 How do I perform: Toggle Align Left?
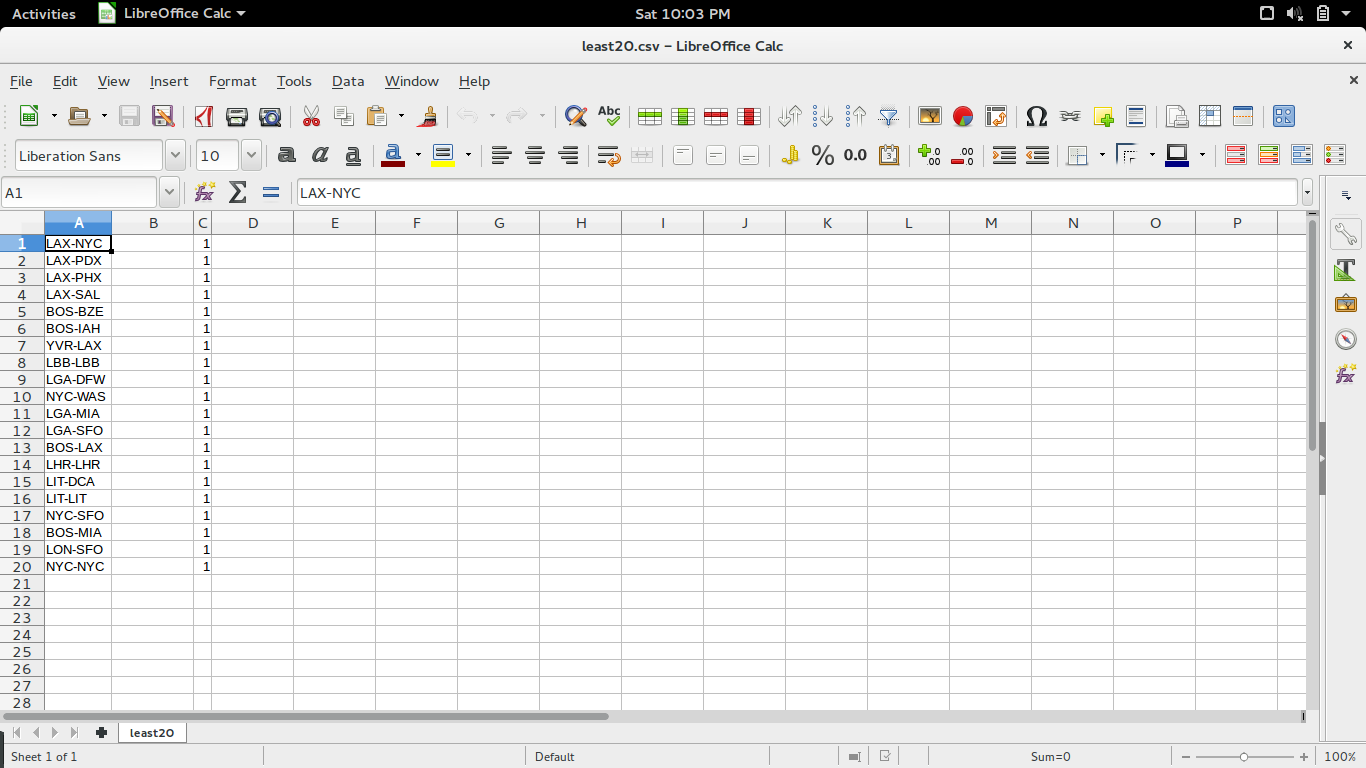tap(501, 155)
